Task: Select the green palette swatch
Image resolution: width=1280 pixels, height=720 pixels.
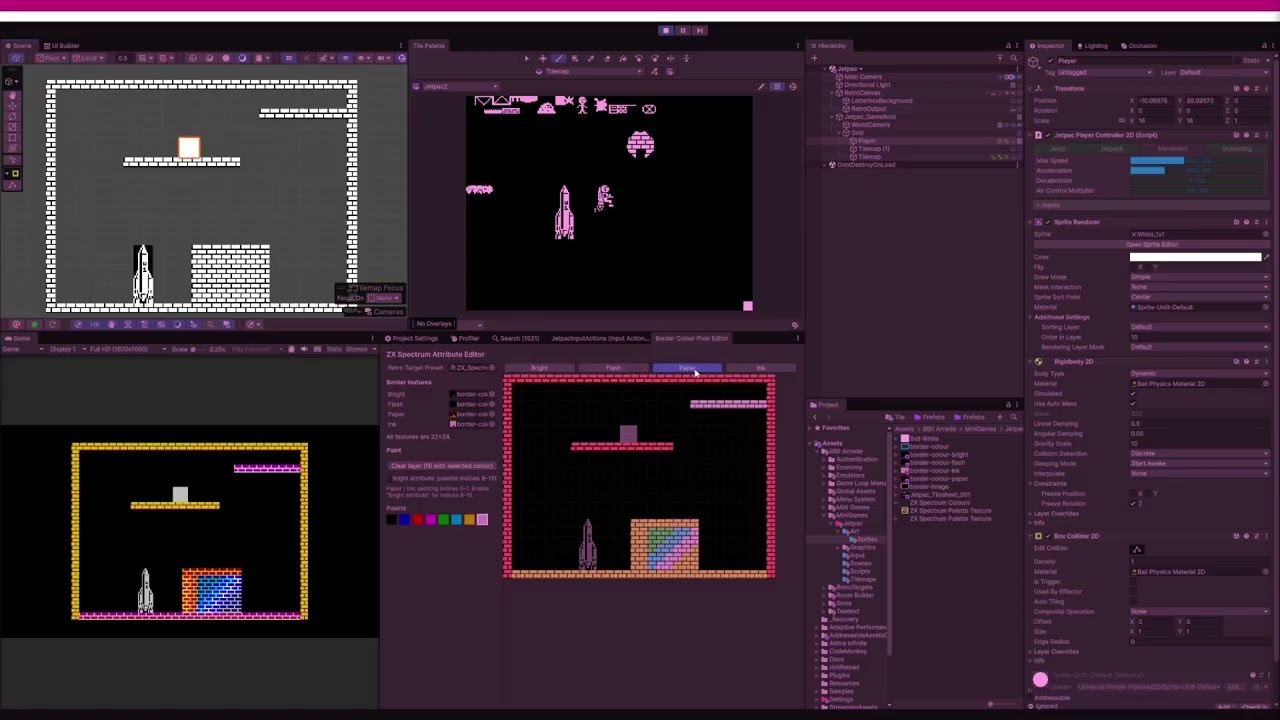Action: pos(443,519)
